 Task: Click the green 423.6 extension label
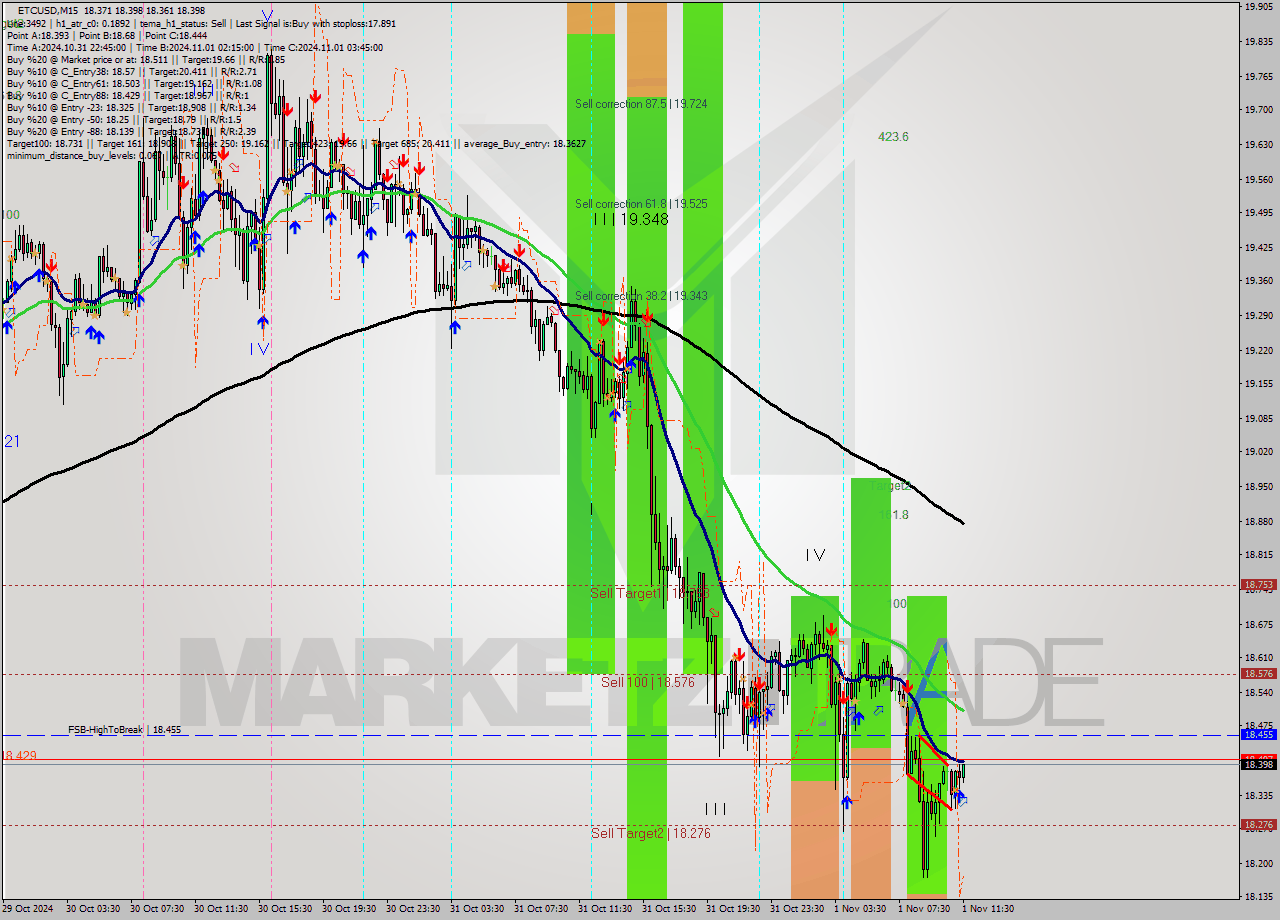click(x=893, y=137)
